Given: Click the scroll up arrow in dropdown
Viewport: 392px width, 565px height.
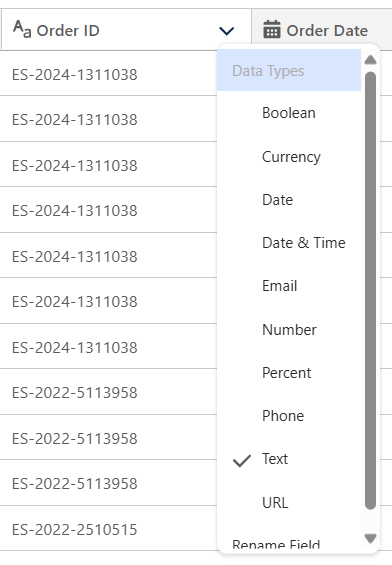Looking at the screenshot, I should point(370,60).
